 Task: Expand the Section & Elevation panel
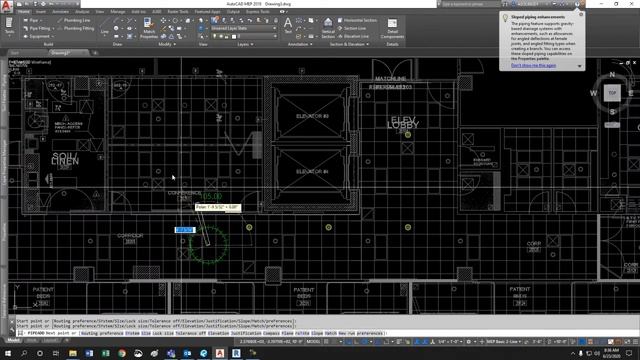[x=349, y=44]
